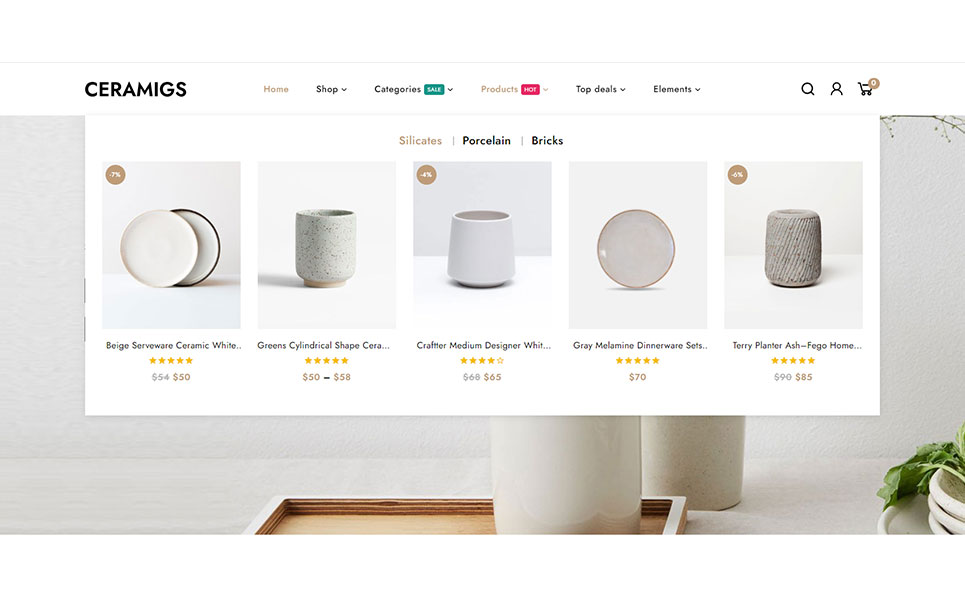Click the CERAMIGS logo
Screen dimensions: 965x600
136,89
